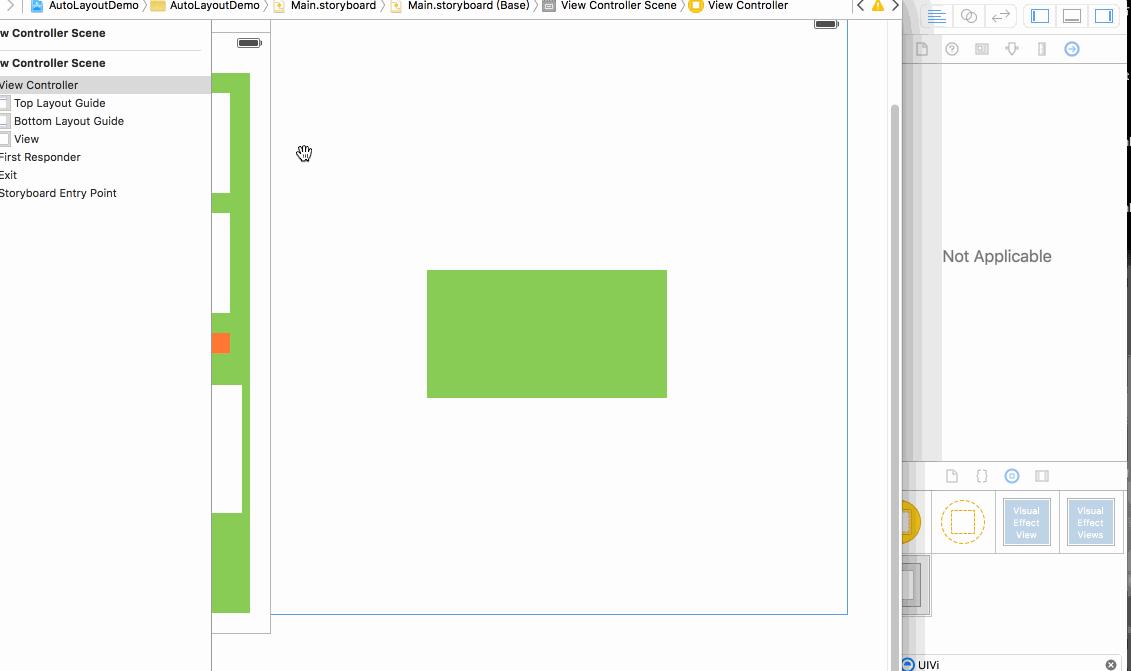Open the View Controller Scene breadcrumb
The image size is (1131, 671).
click(610, 6)
